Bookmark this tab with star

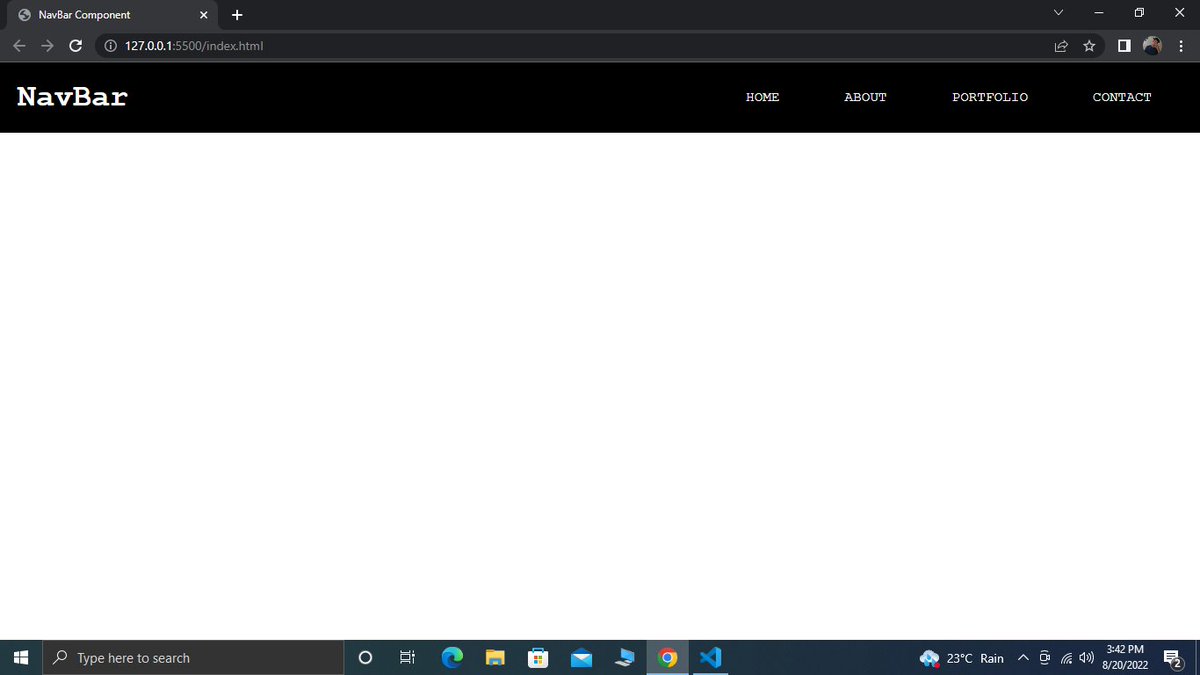[1089, 46]
